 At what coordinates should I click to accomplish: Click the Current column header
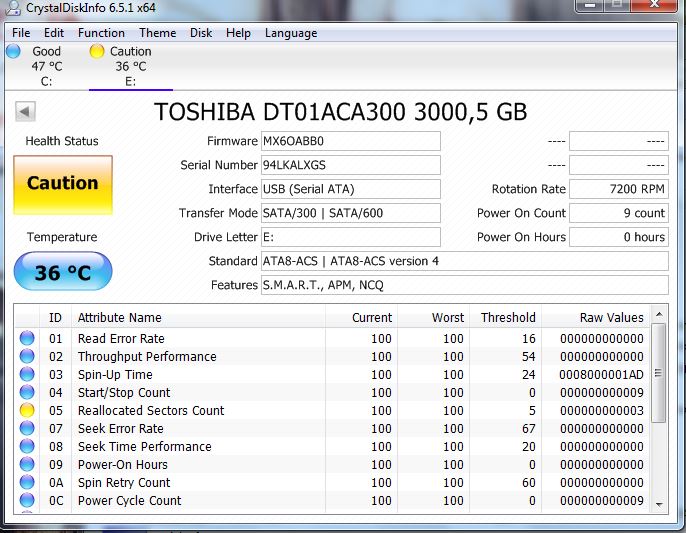[x=361, y=317]
